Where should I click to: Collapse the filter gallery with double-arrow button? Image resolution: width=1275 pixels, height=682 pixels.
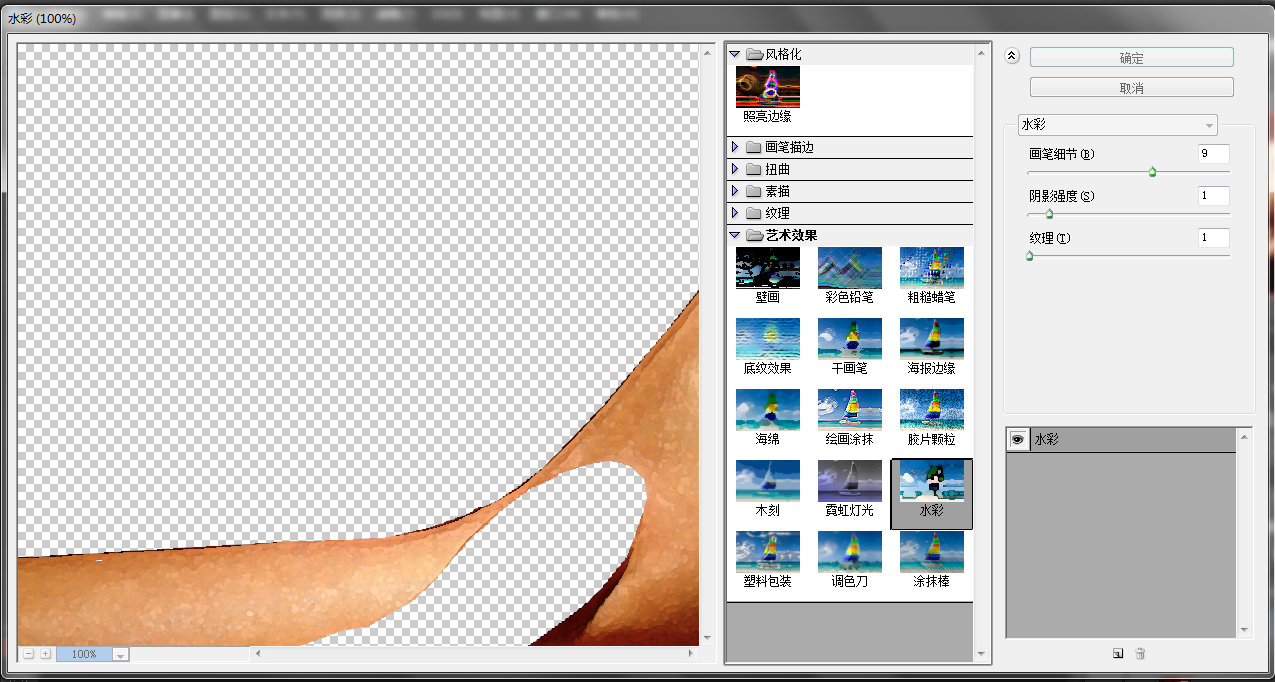(1012, 57)
